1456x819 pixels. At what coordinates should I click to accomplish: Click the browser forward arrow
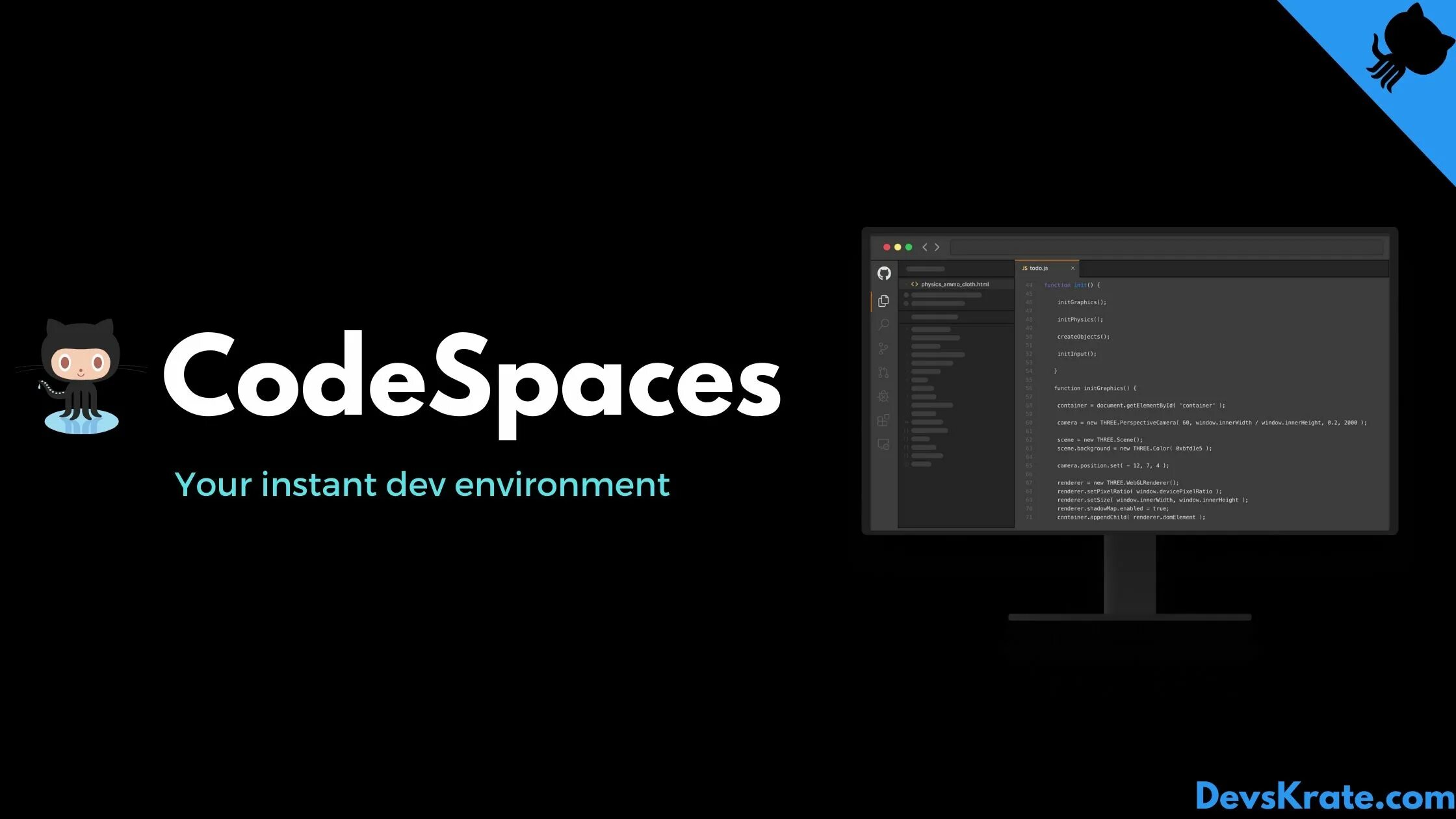click(x=937, y=248)
